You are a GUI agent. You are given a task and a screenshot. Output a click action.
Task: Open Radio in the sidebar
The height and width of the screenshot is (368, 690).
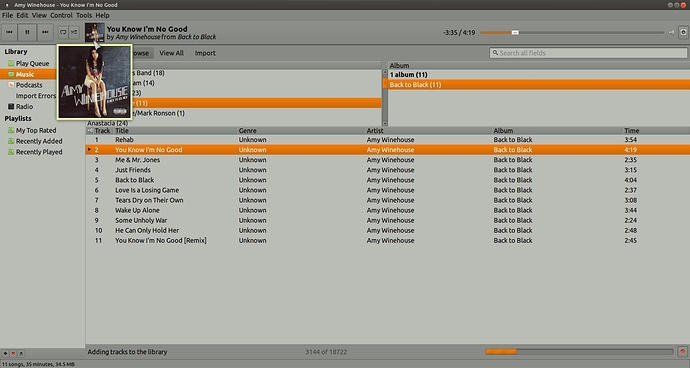(x=24, y=107)
